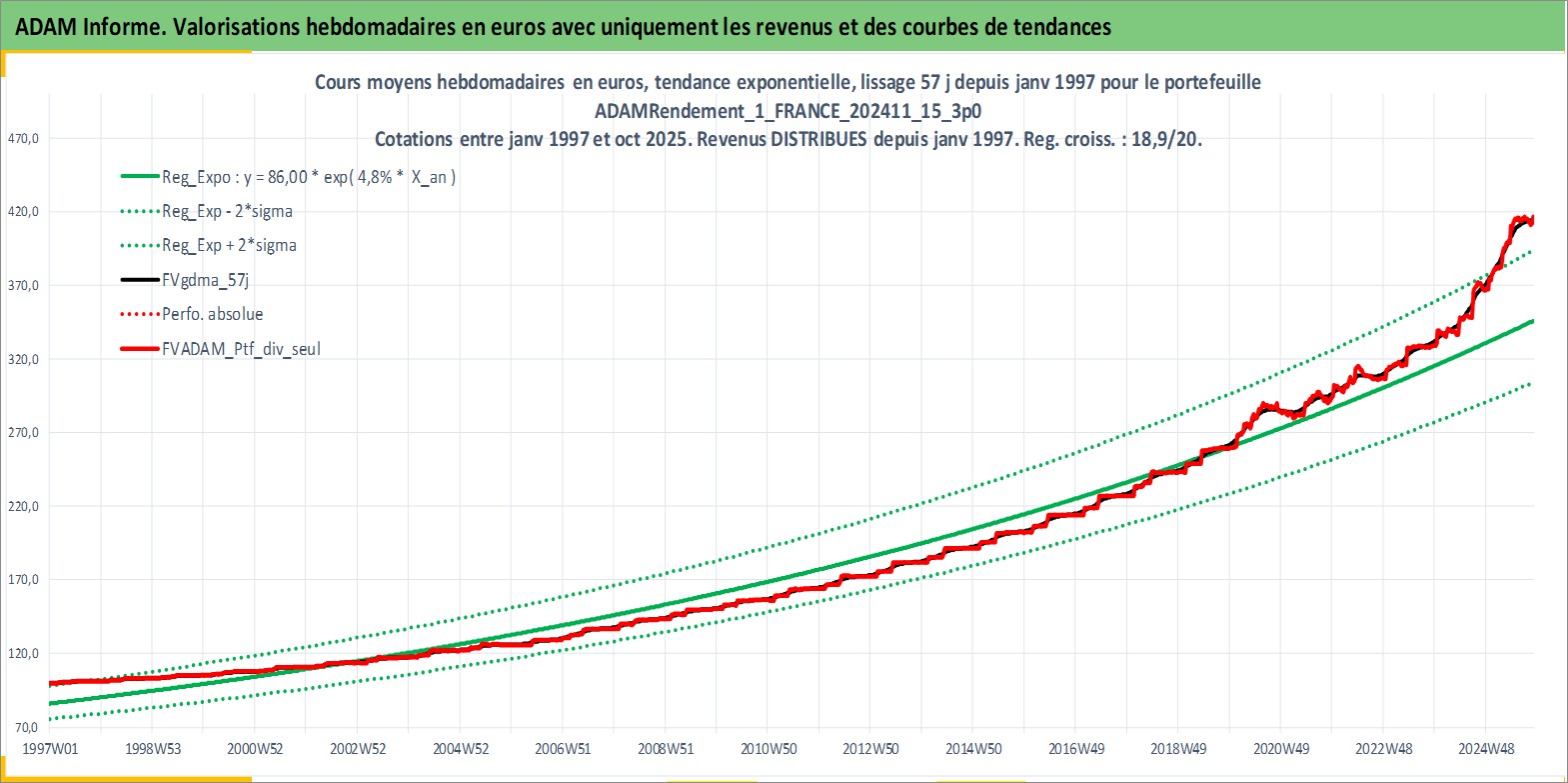This screenshot has width=1568, height=783.
Task: Select legend entry 'Reg_Exp - 2*sigma'
Action: pyautogui.click(x=227, y=211)
